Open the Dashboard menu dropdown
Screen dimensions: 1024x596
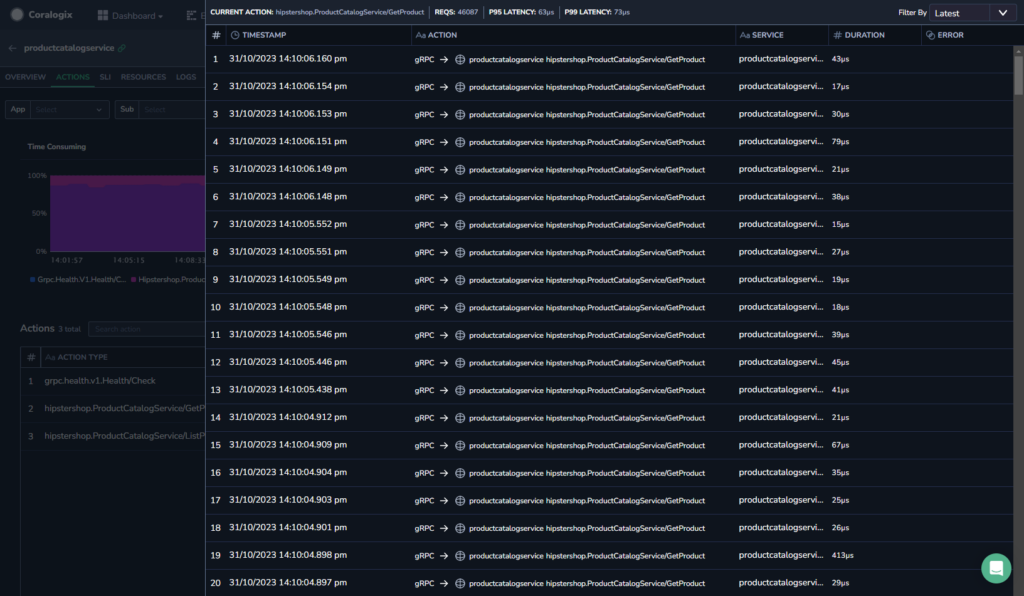click(x=130, y=16)
